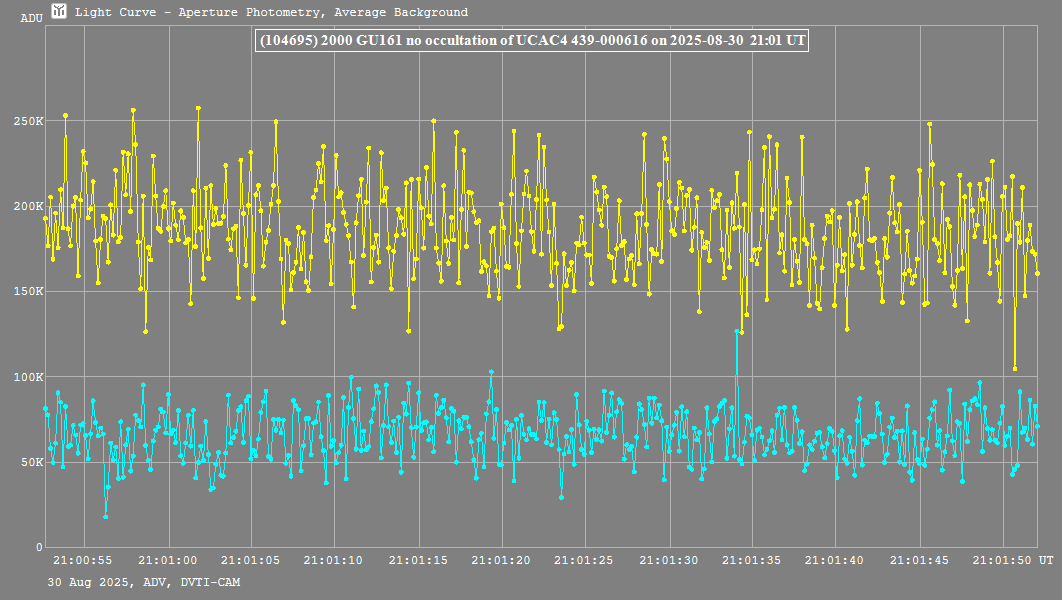This screenshot has width=1062, height=600.
Task: Click the UT label at the axis end
Action: click(1044, 560)
